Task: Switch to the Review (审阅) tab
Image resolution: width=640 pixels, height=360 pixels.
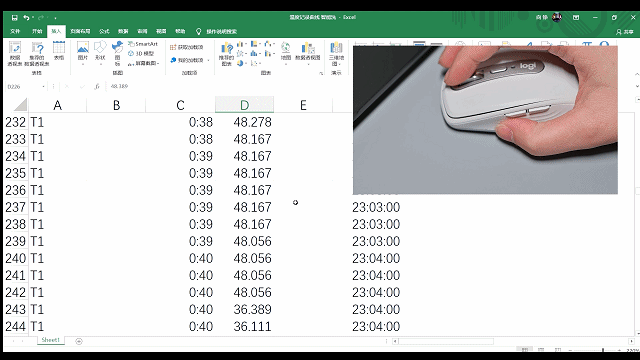Action: pos(142,31)
